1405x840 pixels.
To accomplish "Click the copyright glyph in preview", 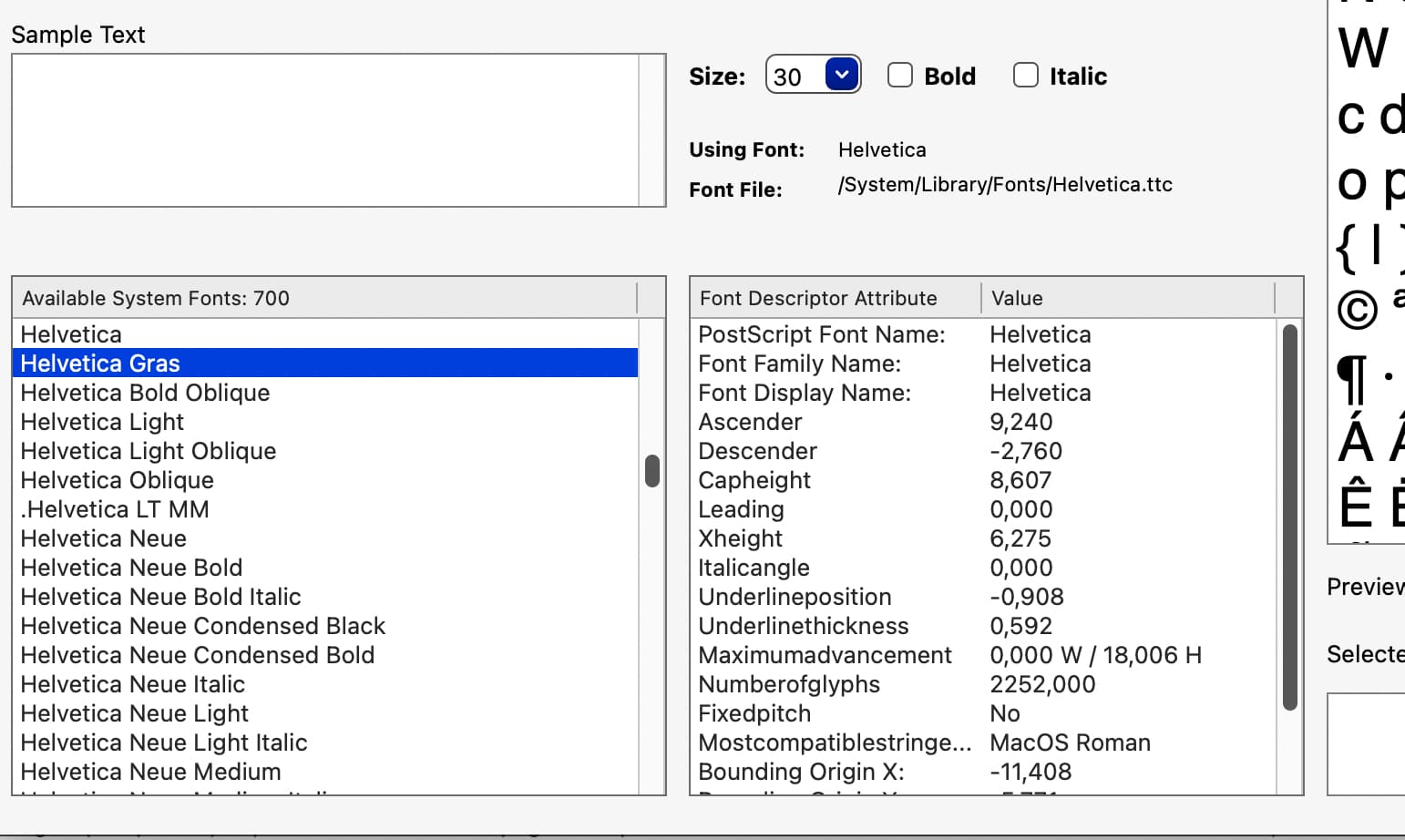I will pos(1357,310).
